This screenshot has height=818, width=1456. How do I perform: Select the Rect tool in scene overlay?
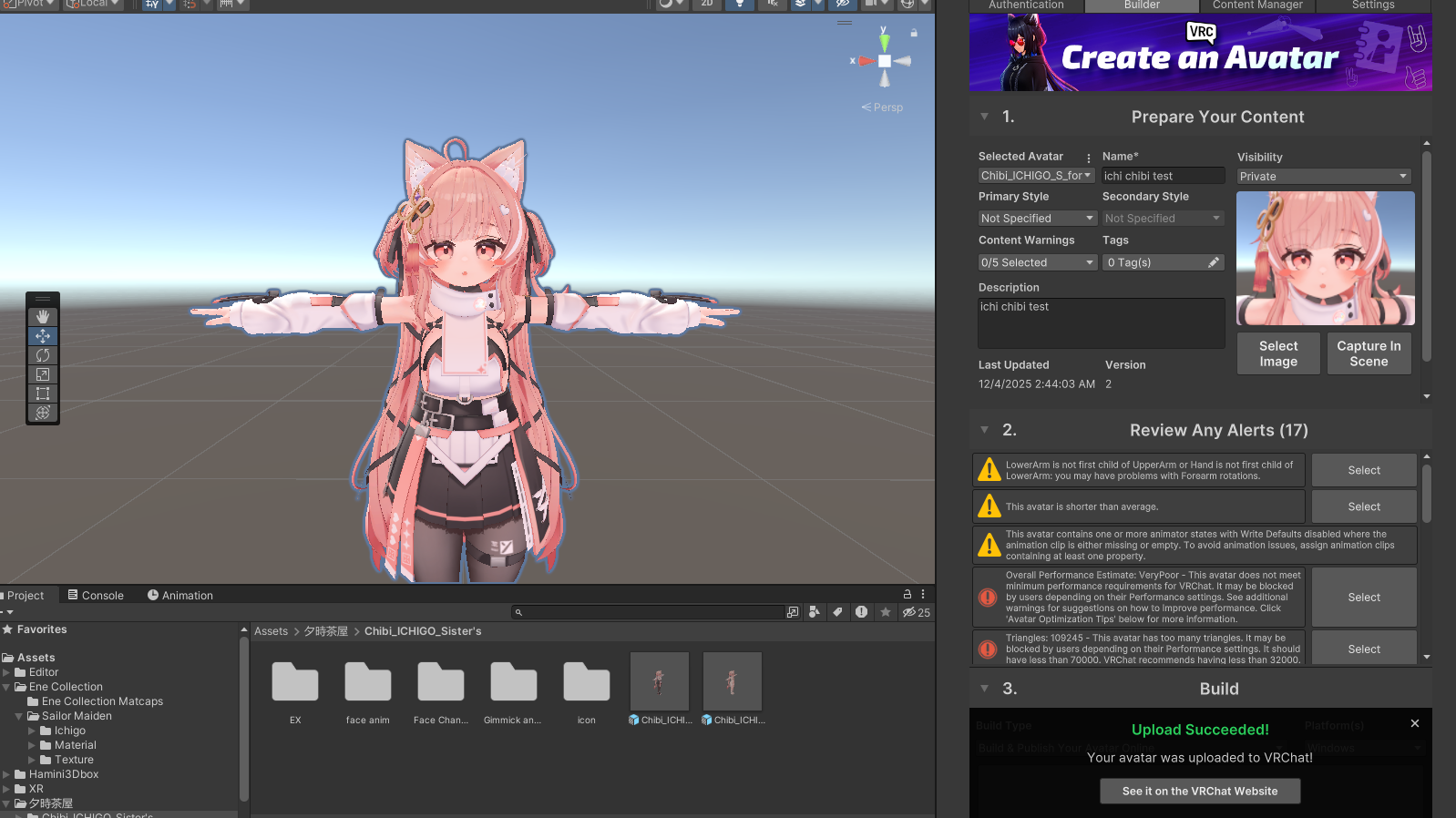43,394
